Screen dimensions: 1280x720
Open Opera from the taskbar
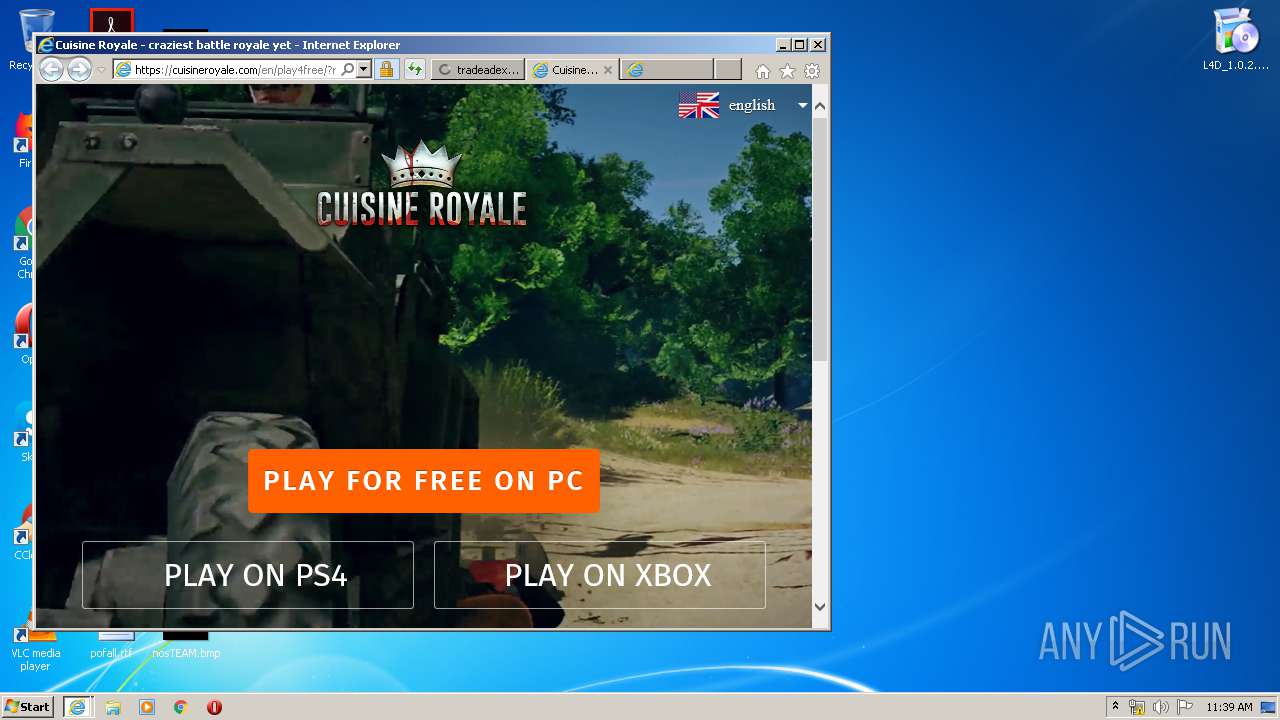[214, 707]
